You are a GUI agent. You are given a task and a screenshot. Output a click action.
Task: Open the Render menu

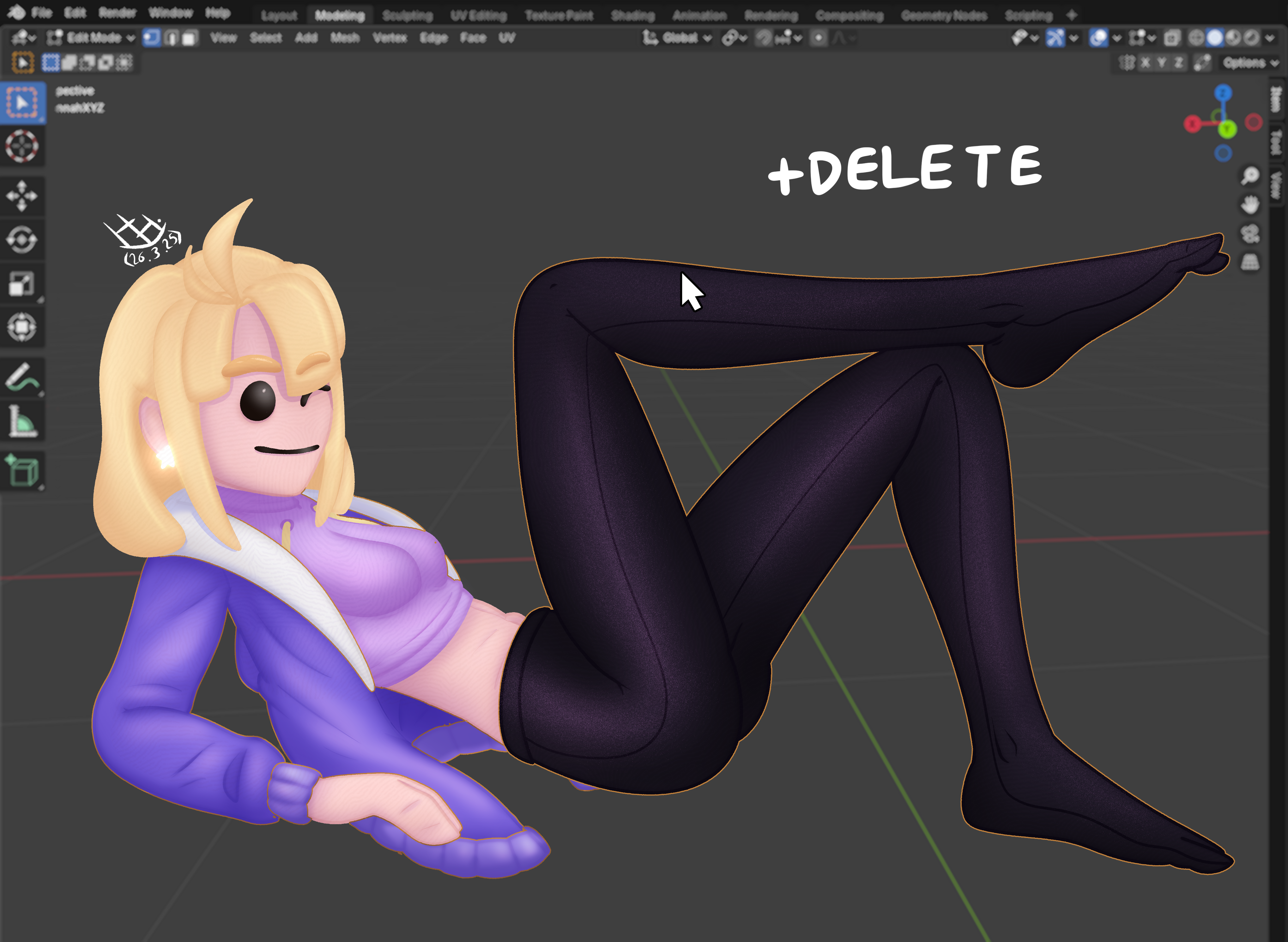point(118,13)
